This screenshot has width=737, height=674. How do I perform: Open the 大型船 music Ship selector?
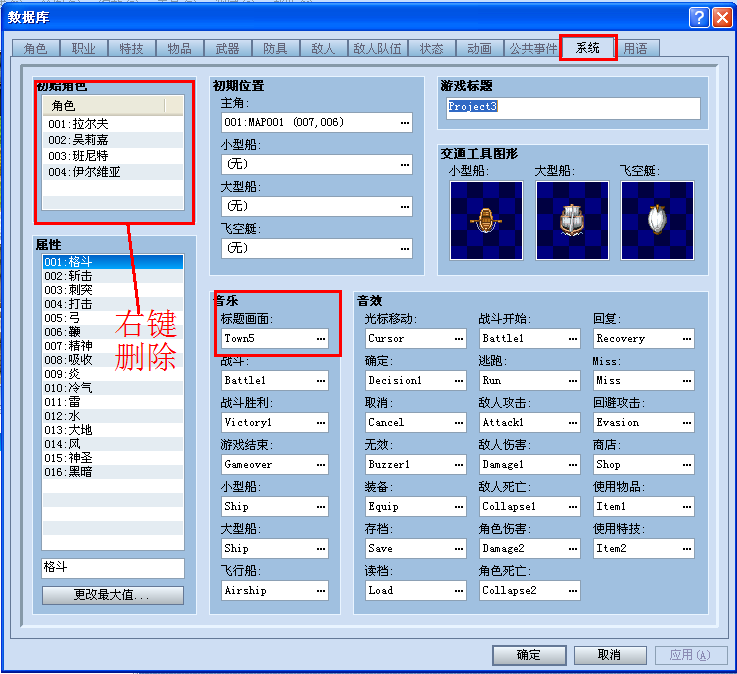274,549
